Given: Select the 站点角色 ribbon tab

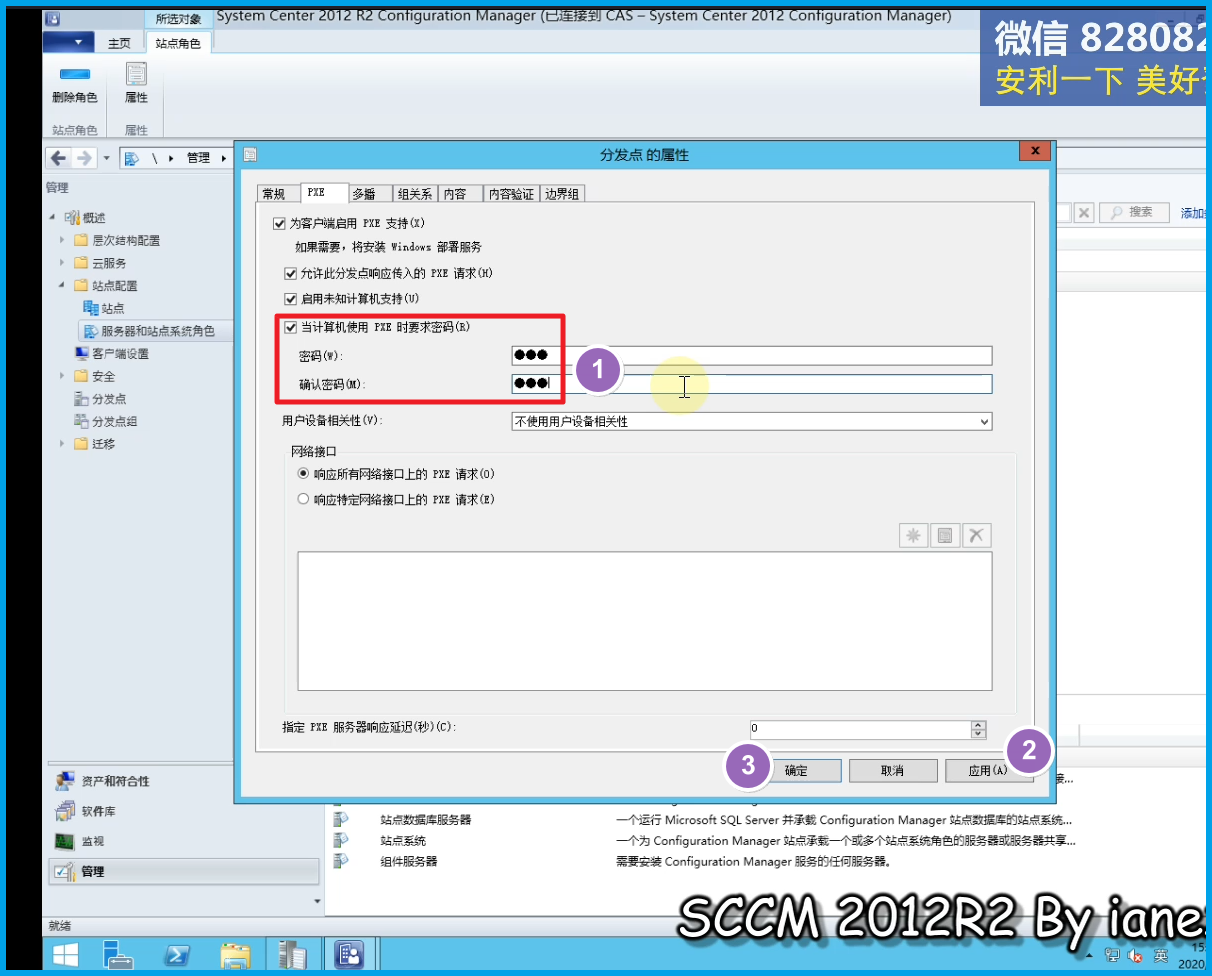Looking at the screenshot, I should 178,43.
